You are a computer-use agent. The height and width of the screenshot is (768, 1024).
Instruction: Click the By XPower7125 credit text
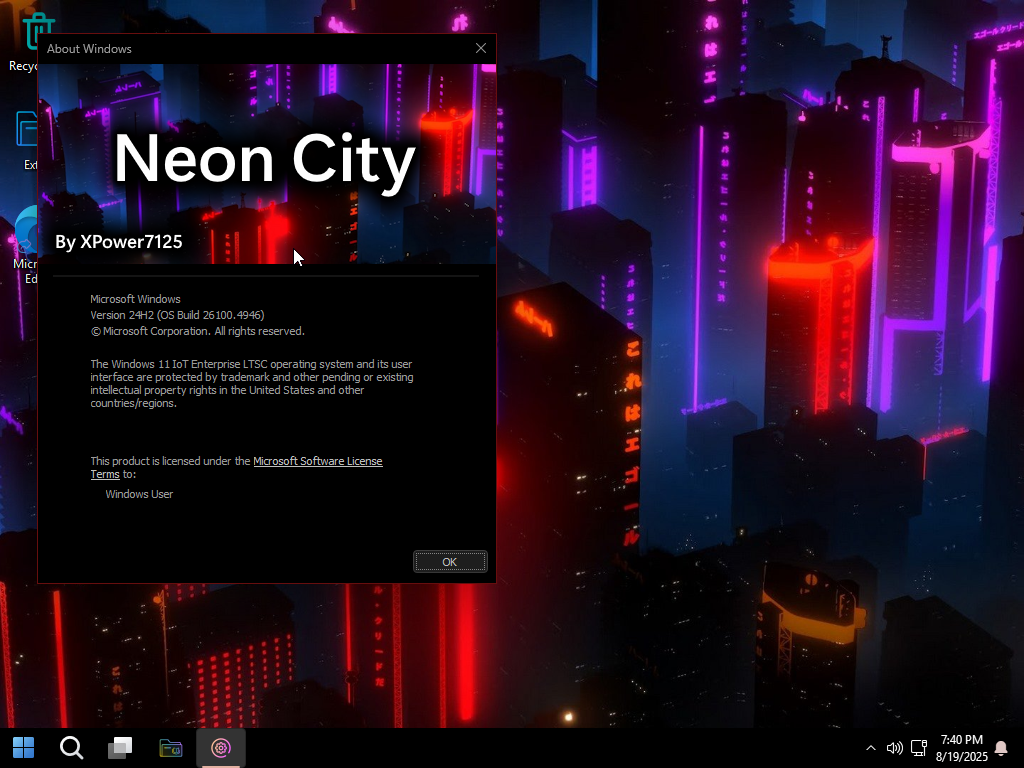tap(119, 242)
